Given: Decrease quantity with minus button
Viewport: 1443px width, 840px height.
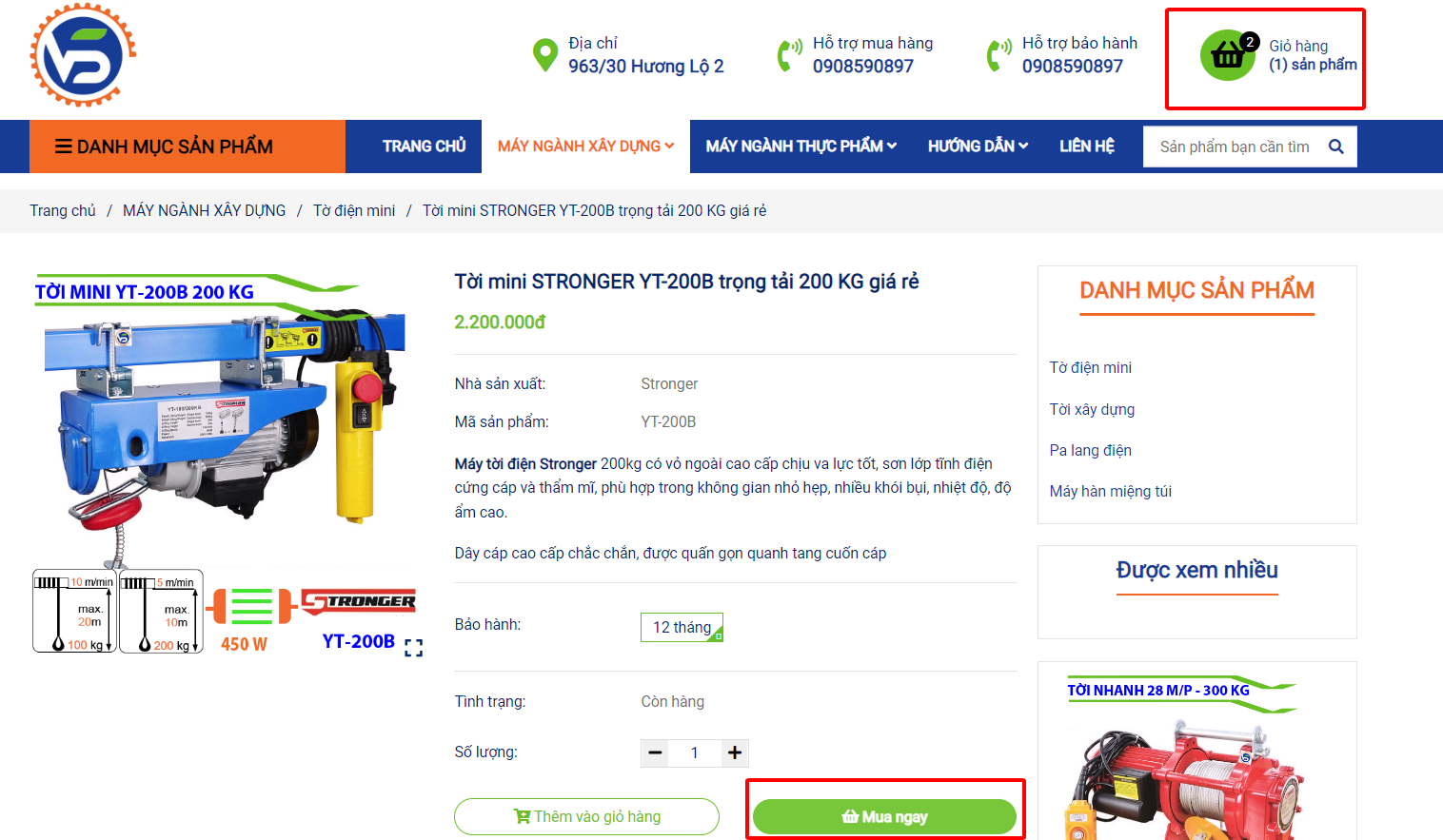Looking at the screenshot, I should (x=655, y=752).
